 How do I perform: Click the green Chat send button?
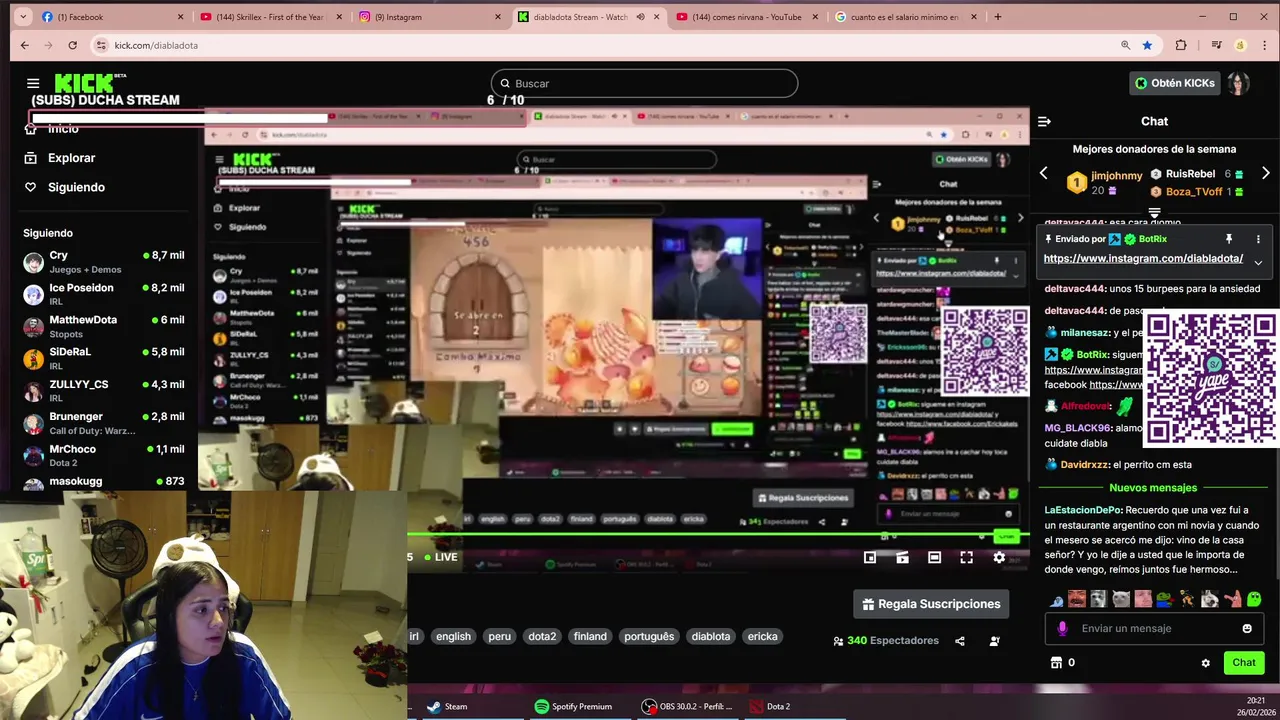(1244, 662)
